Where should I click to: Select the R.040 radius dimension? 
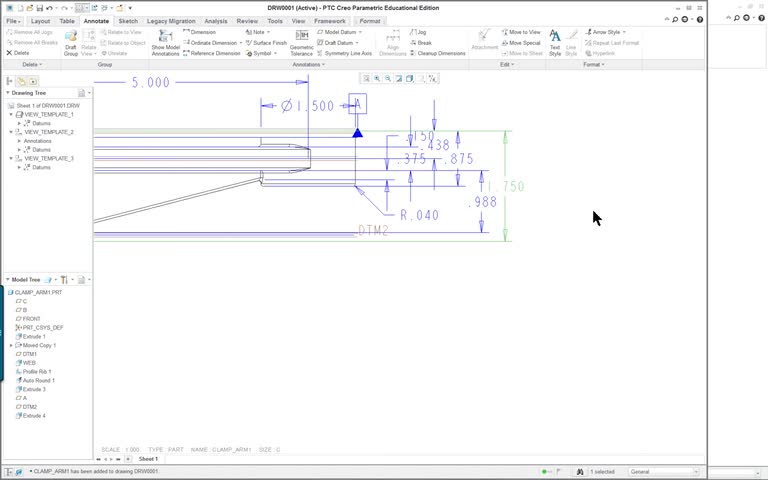pos(419,215)
